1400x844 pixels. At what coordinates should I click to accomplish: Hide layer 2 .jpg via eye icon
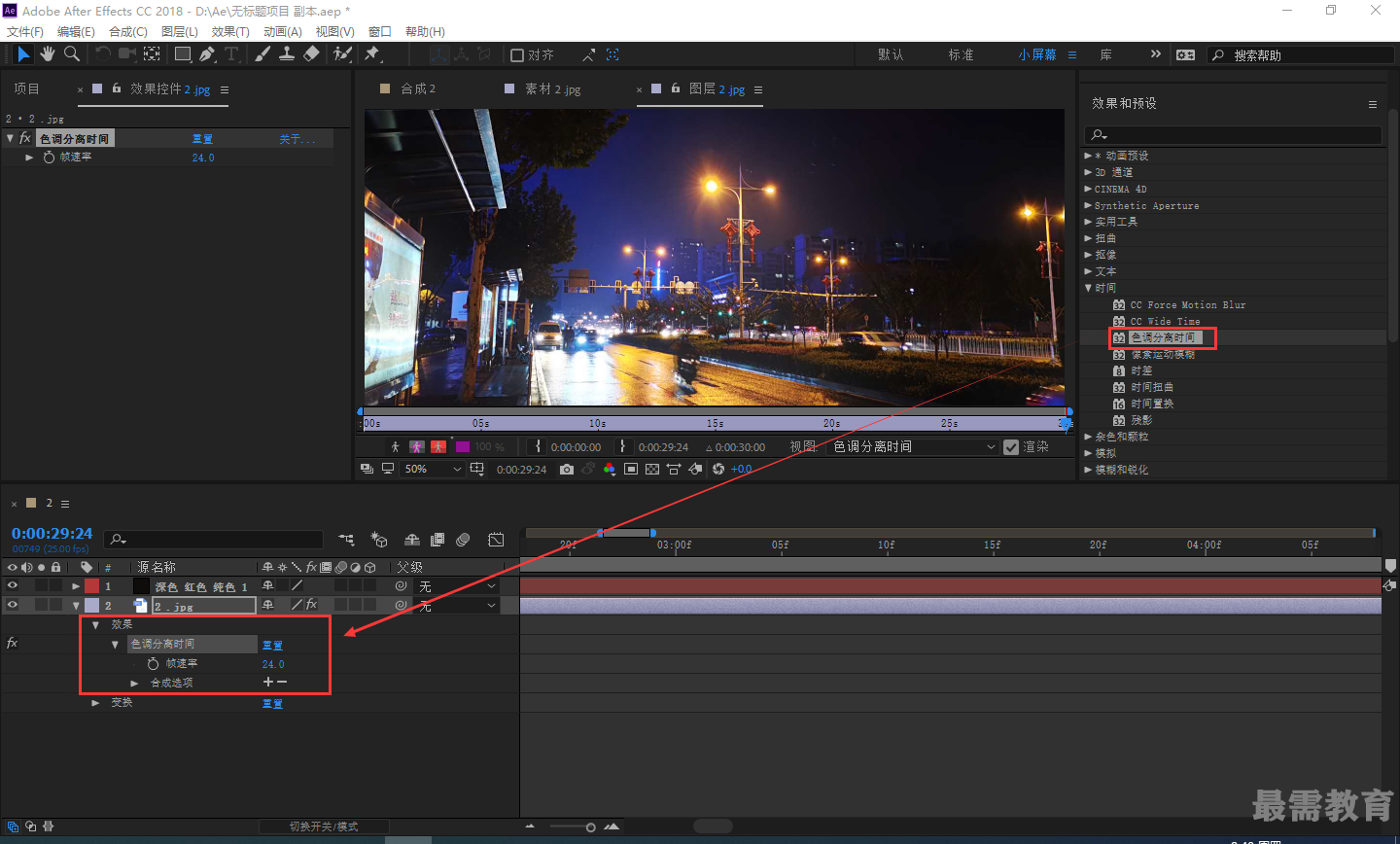click(x=13, y=605)
